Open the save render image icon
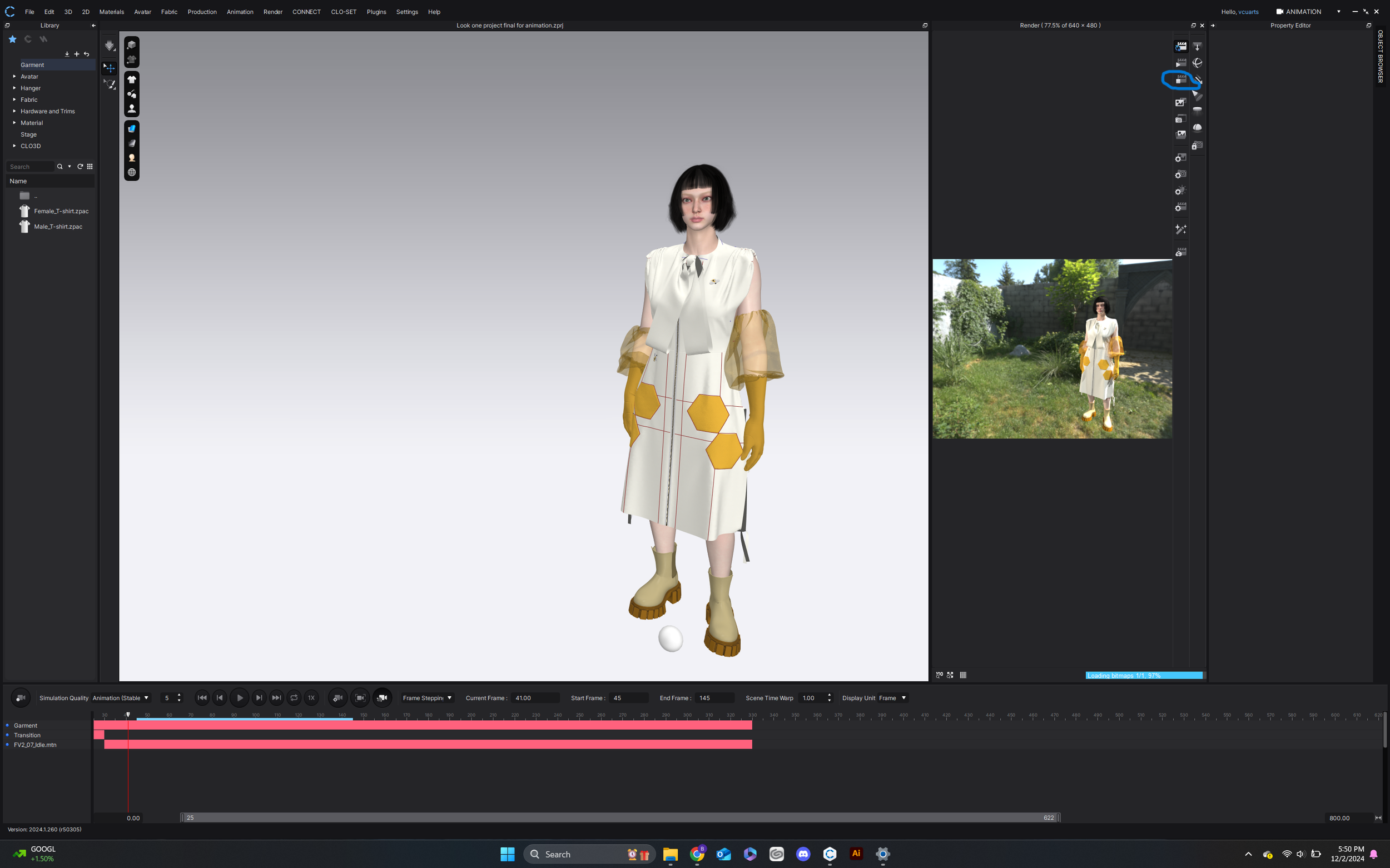The height and width of the screenshot is (868, 1390). 1180,103
